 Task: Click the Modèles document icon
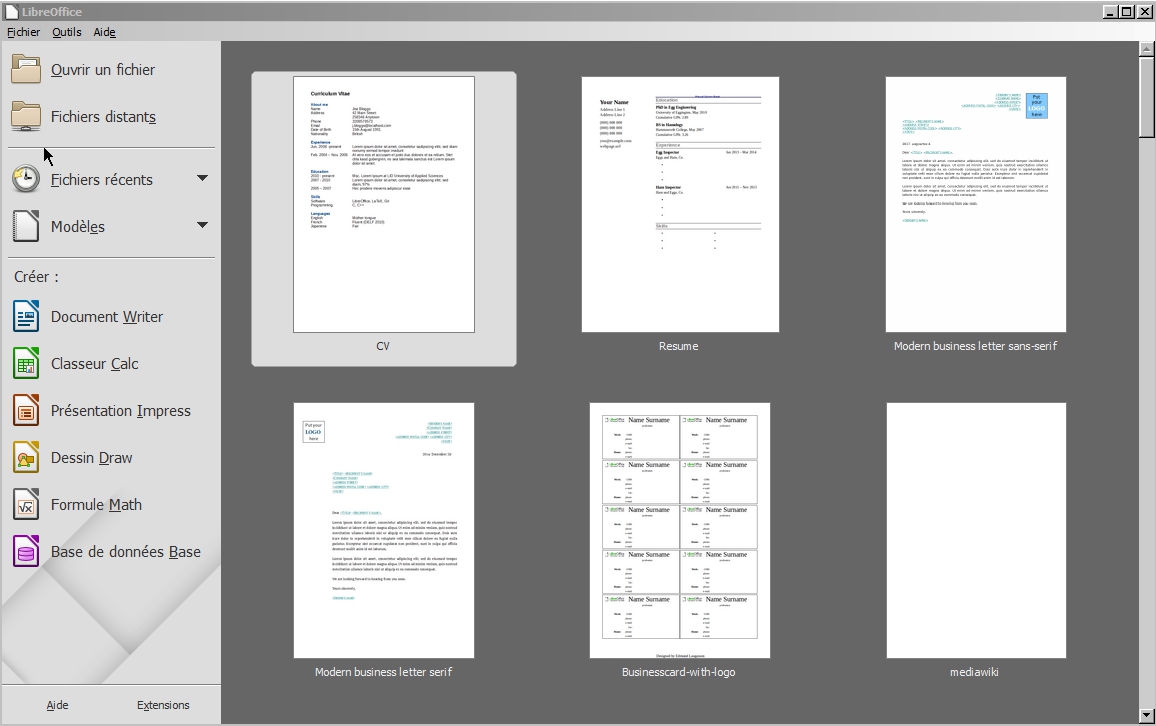(x=26, y=226)
